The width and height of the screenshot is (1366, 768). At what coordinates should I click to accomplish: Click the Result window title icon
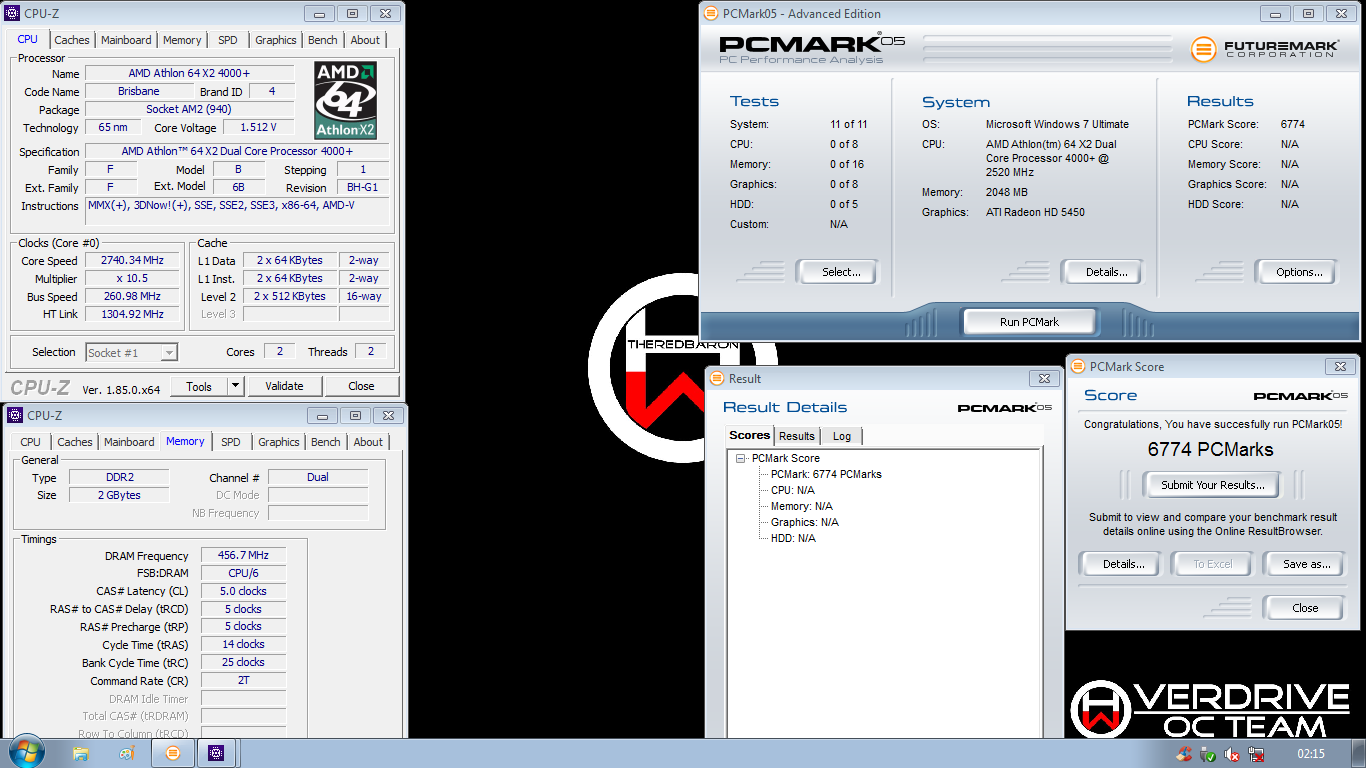tap(717, 379)
